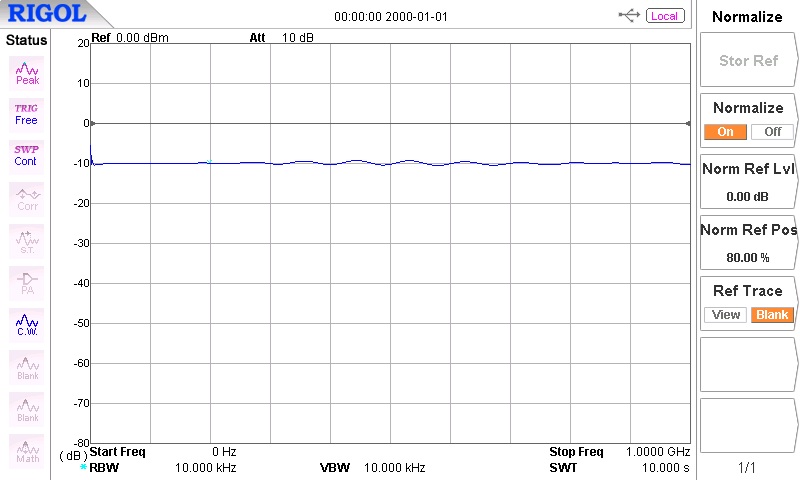
Task: Set Ref Trace to Blank in menu
Action: (x=772, y=315)
